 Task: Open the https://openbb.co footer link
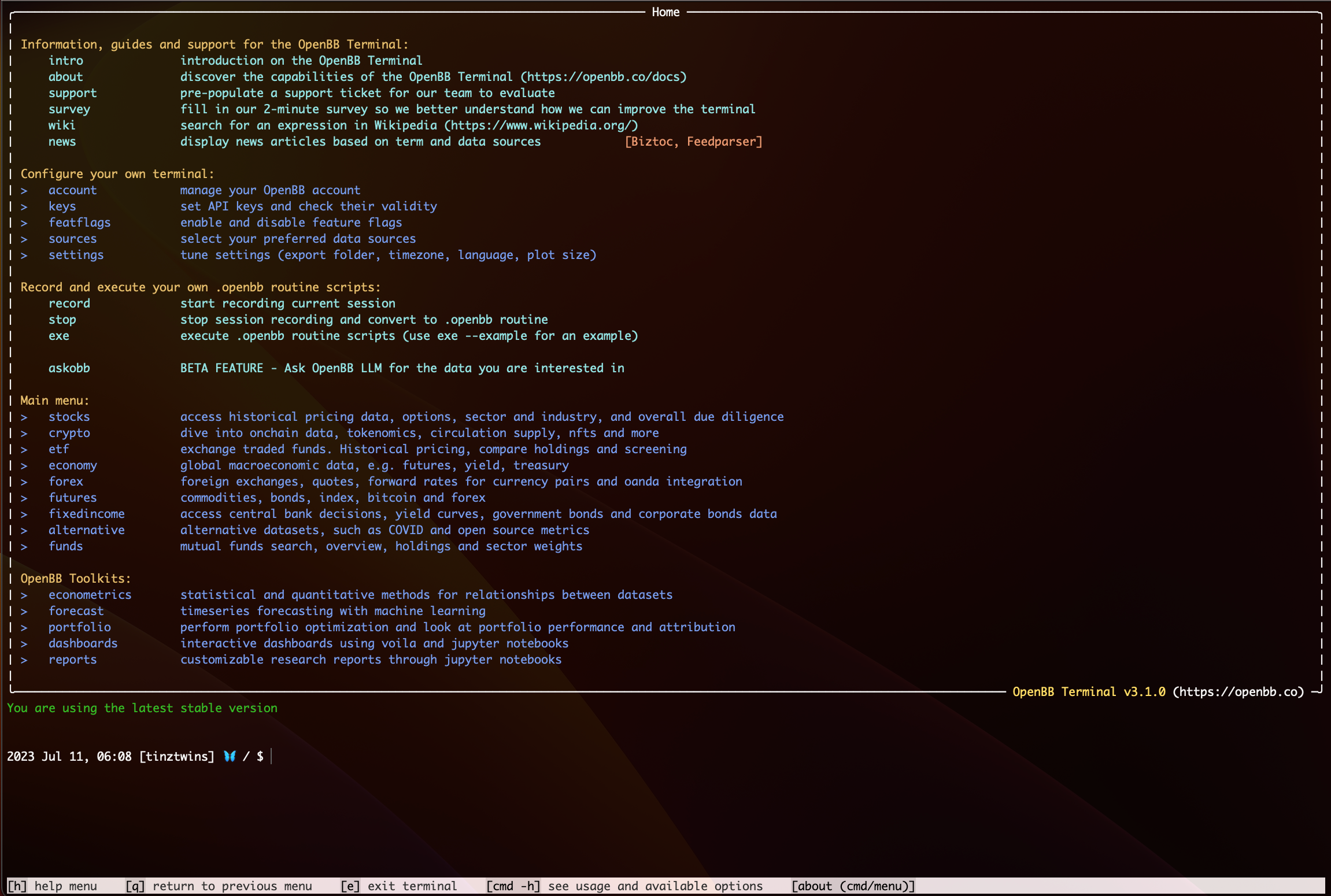(x=1238, y=692)
